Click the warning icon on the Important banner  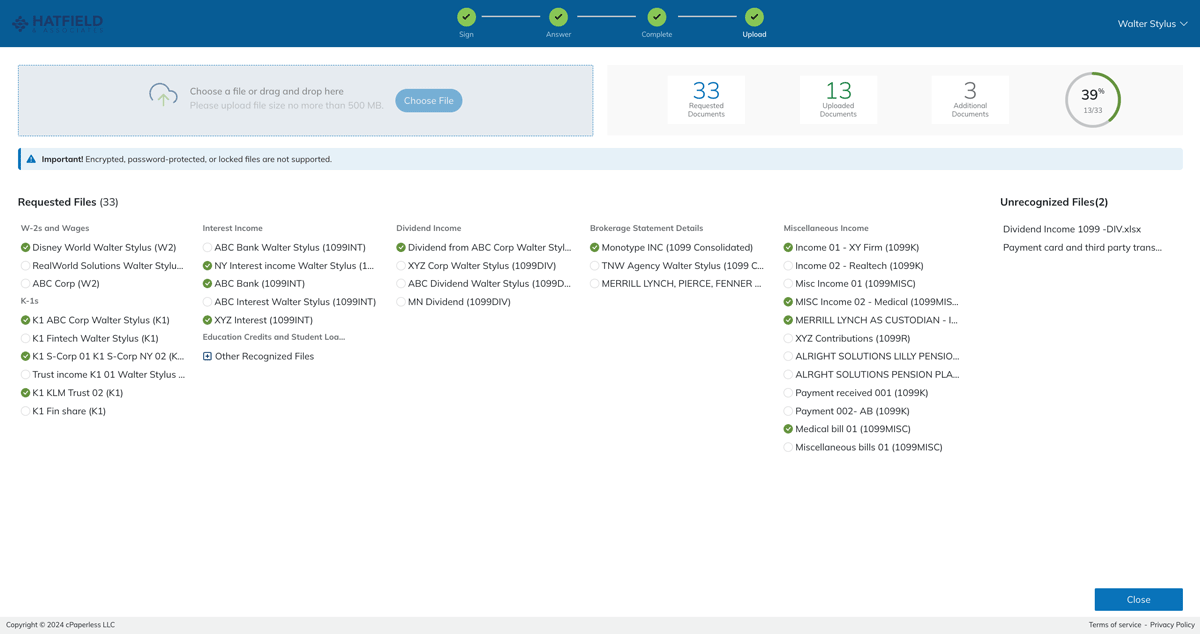(28, 158)
